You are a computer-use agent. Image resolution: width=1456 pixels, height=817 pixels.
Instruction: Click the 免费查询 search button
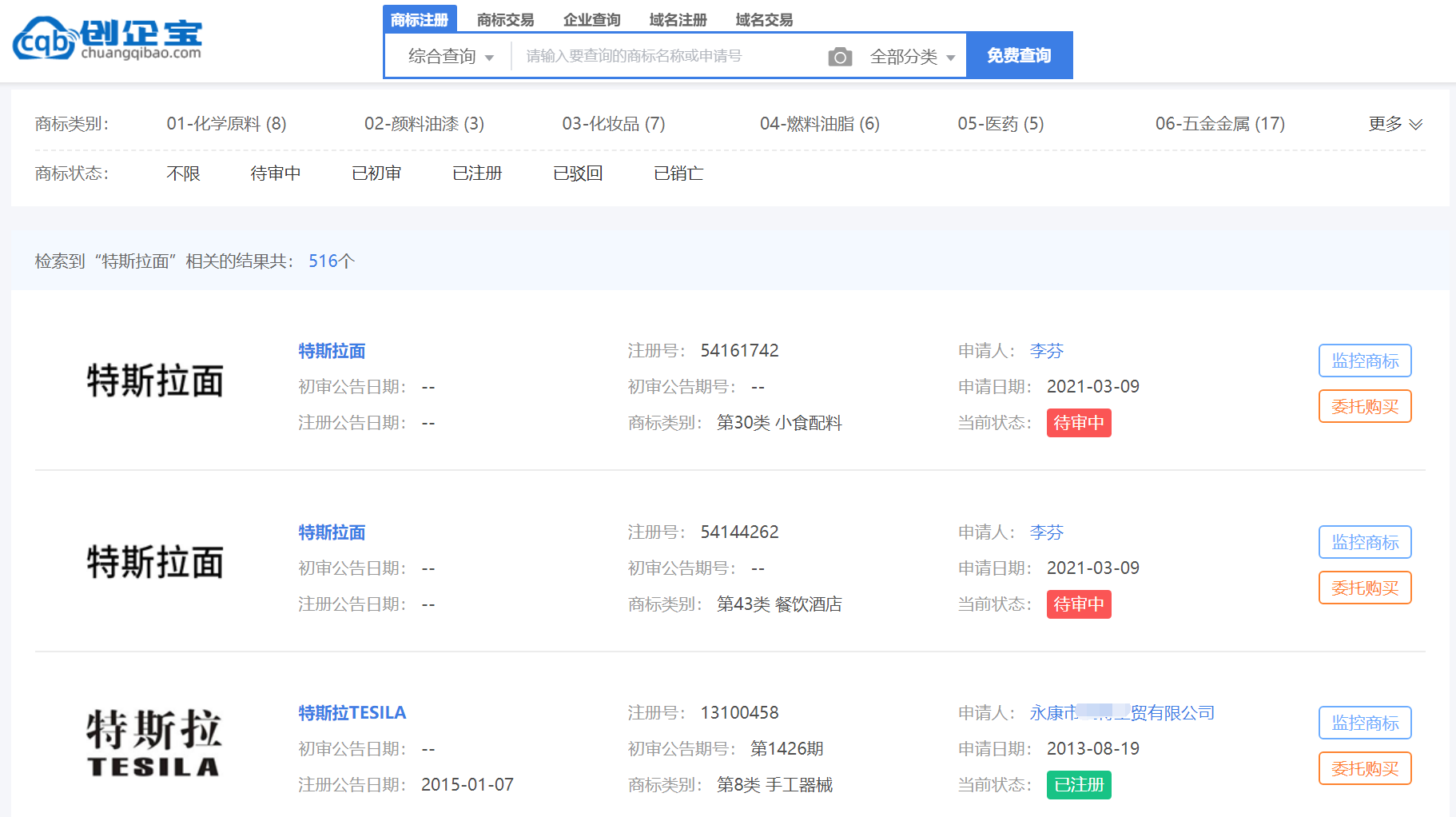point(1019,56)
